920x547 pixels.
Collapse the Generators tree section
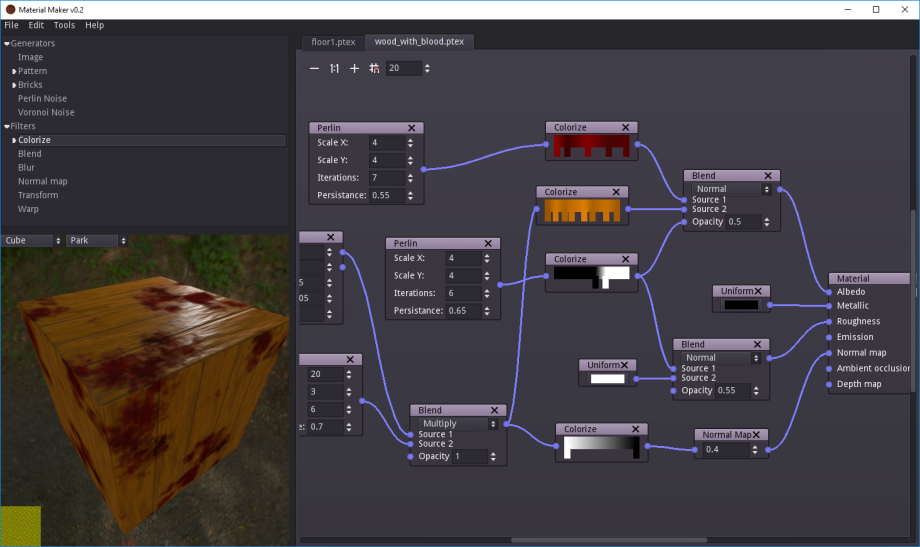coord(6,44)
